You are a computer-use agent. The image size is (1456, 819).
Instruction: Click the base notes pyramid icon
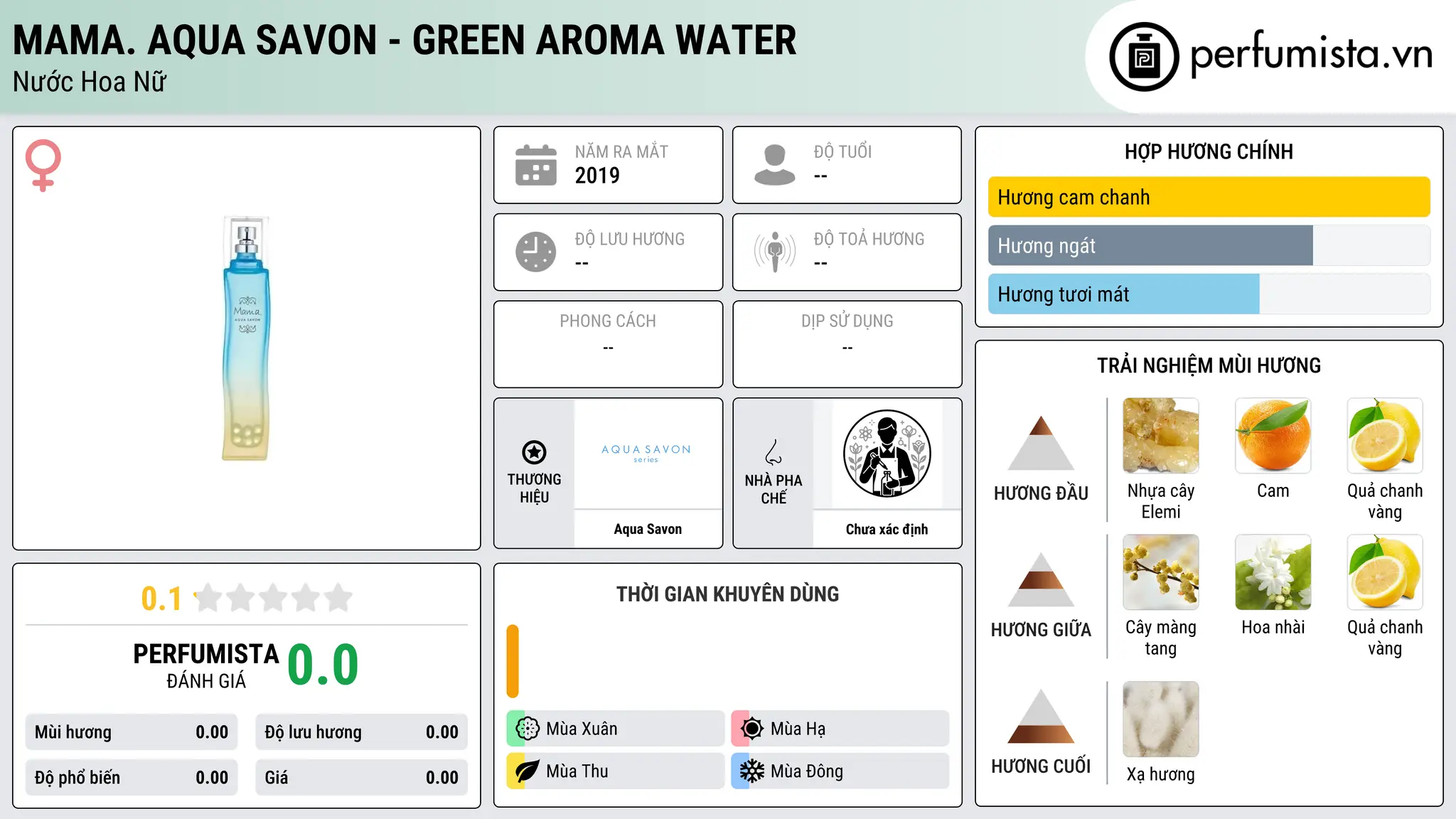1041,716
